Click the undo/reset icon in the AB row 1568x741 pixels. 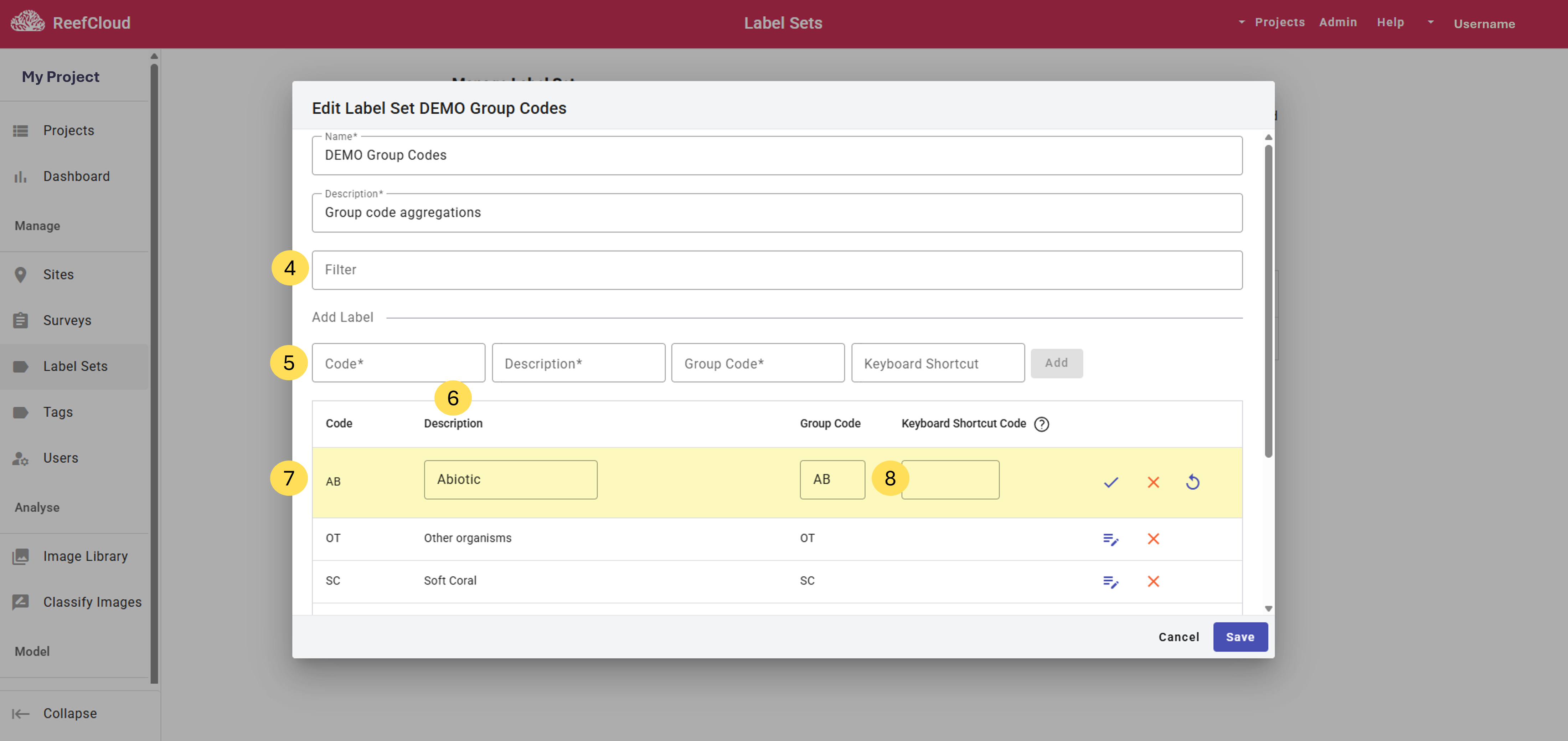click(1192, 482)
